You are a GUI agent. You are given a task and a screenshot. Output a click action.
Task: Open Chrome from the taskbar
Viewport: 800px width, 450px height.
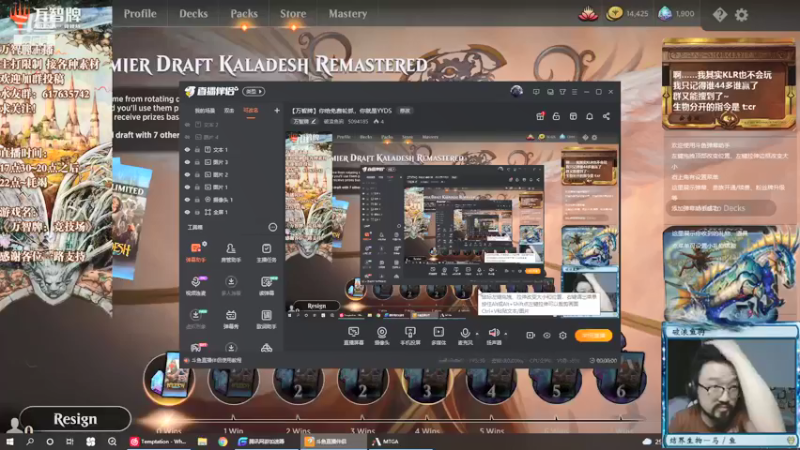pyautogui.click(x=222, y=441)
